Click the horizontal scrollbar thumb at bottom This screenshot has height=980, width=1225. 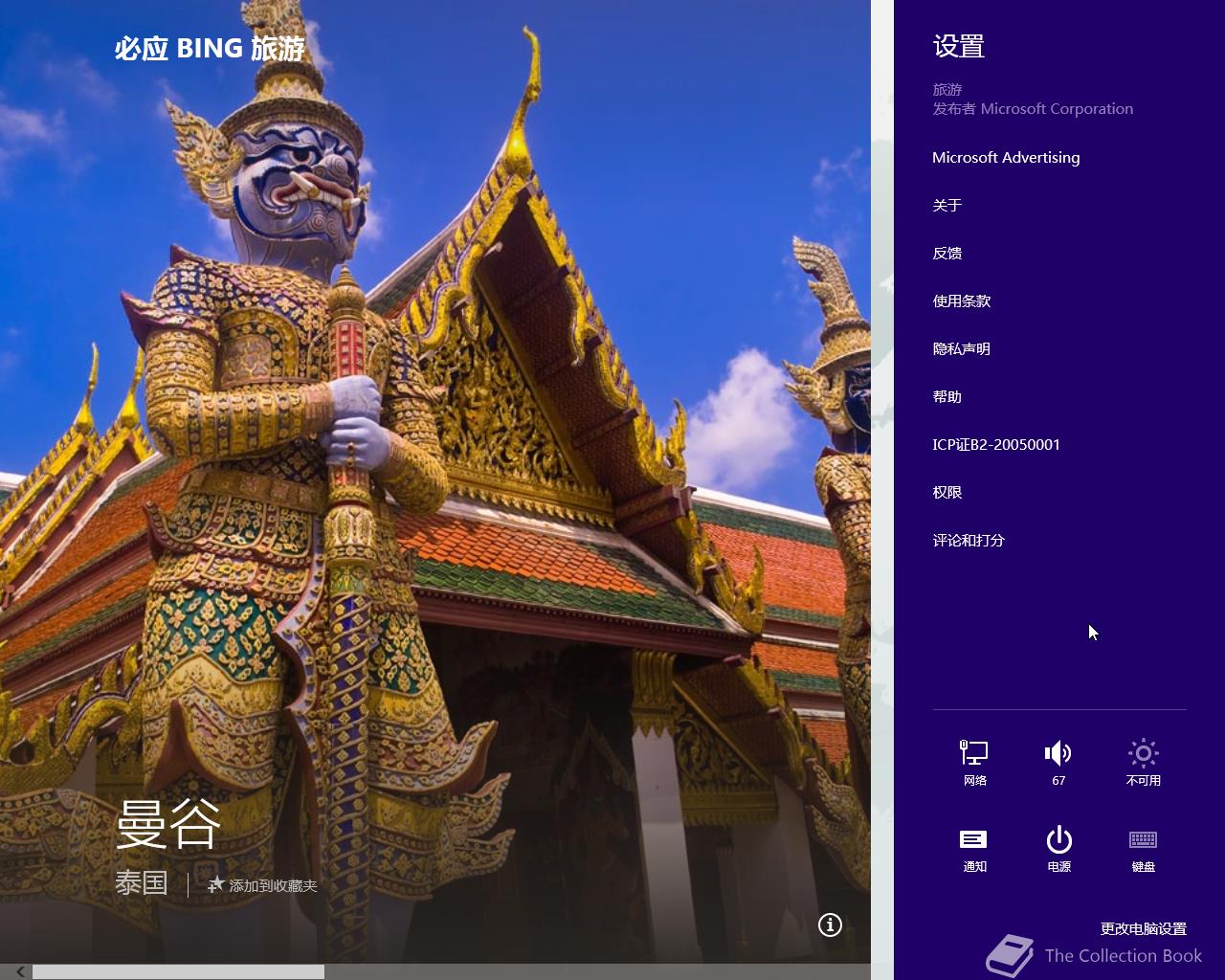[178, 971]
